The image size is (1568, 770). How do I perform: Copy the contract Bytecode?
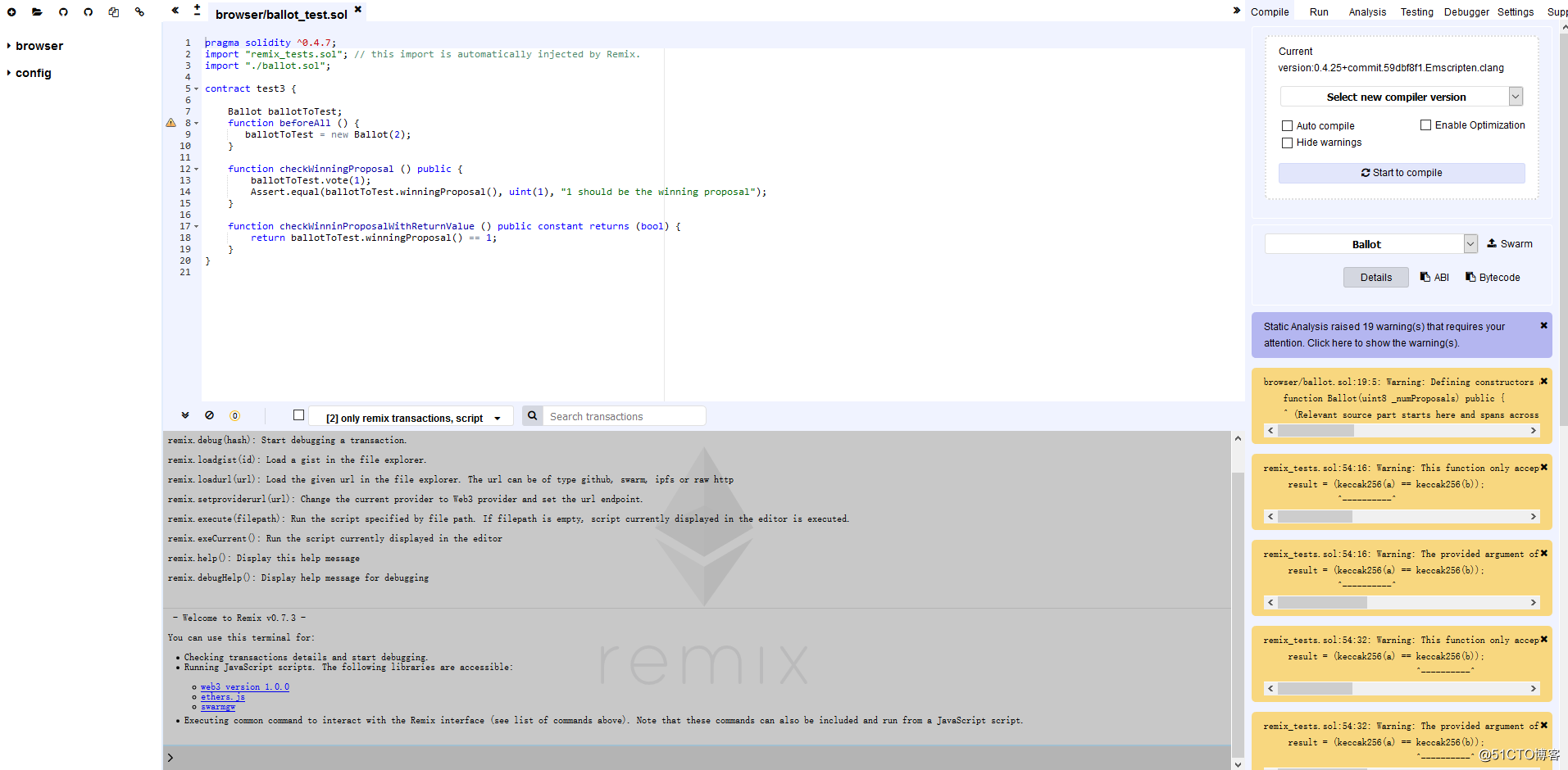click(1493, 278)
